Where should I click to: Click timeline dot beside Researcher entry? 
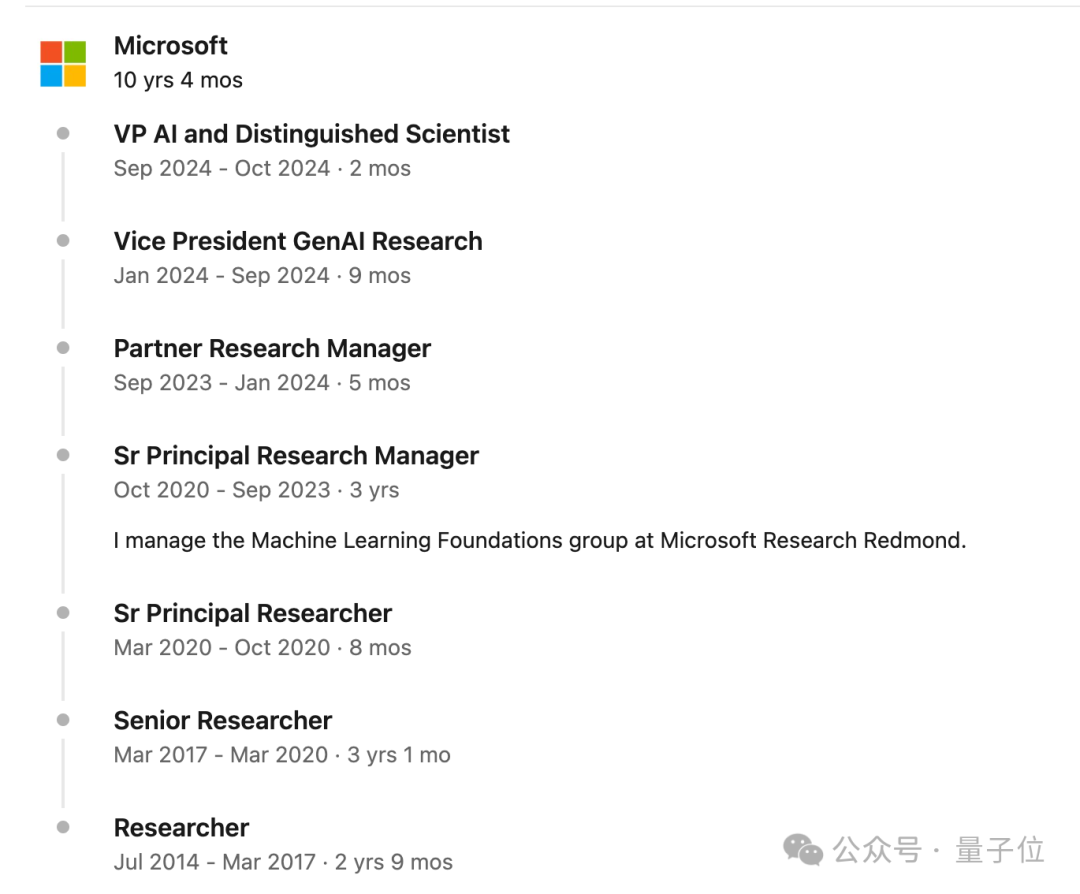[x=63, y=827]
